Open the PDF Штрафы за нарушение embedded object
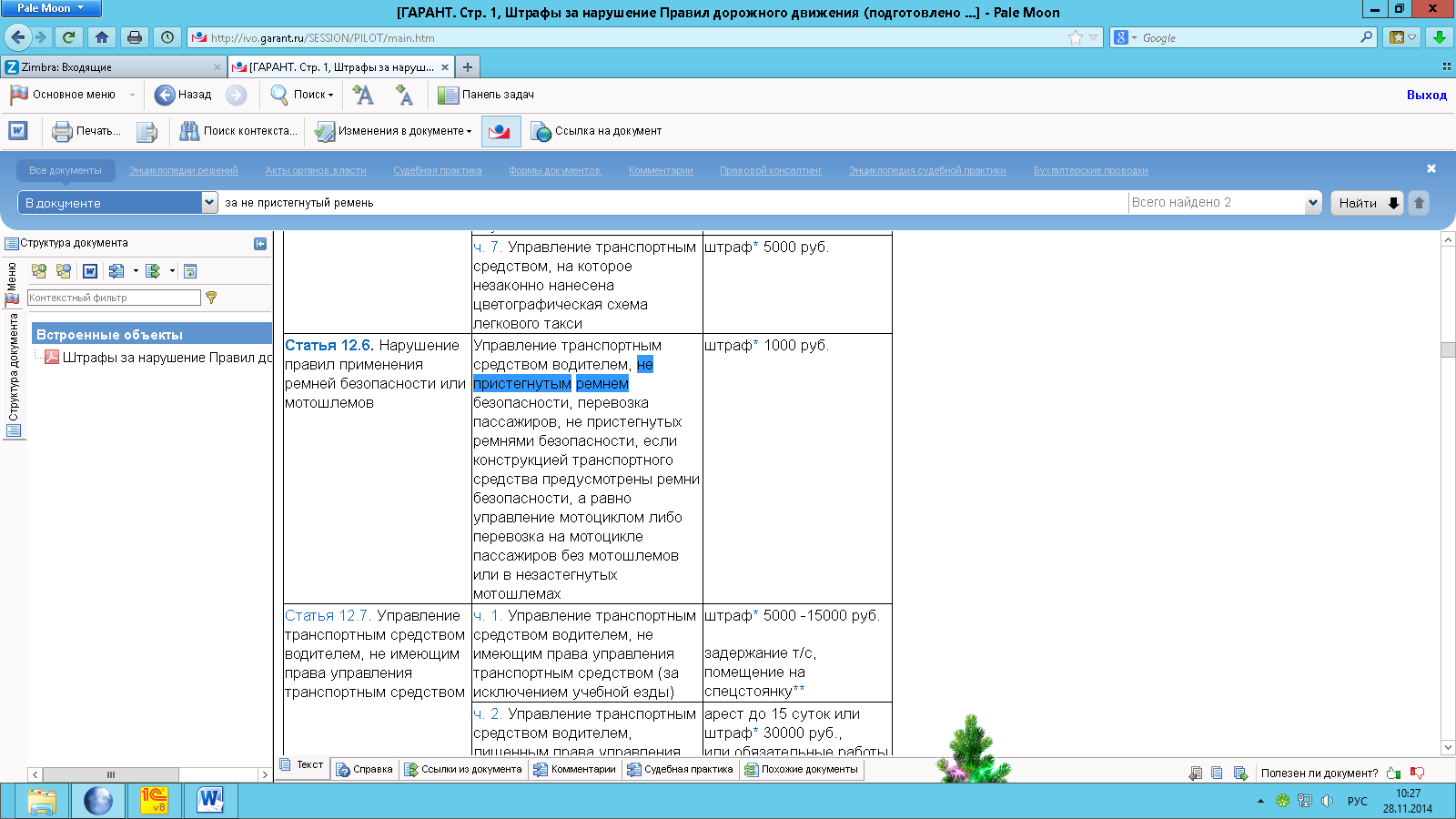Viewport: 1456px width, 819px height. click(158, 358)
